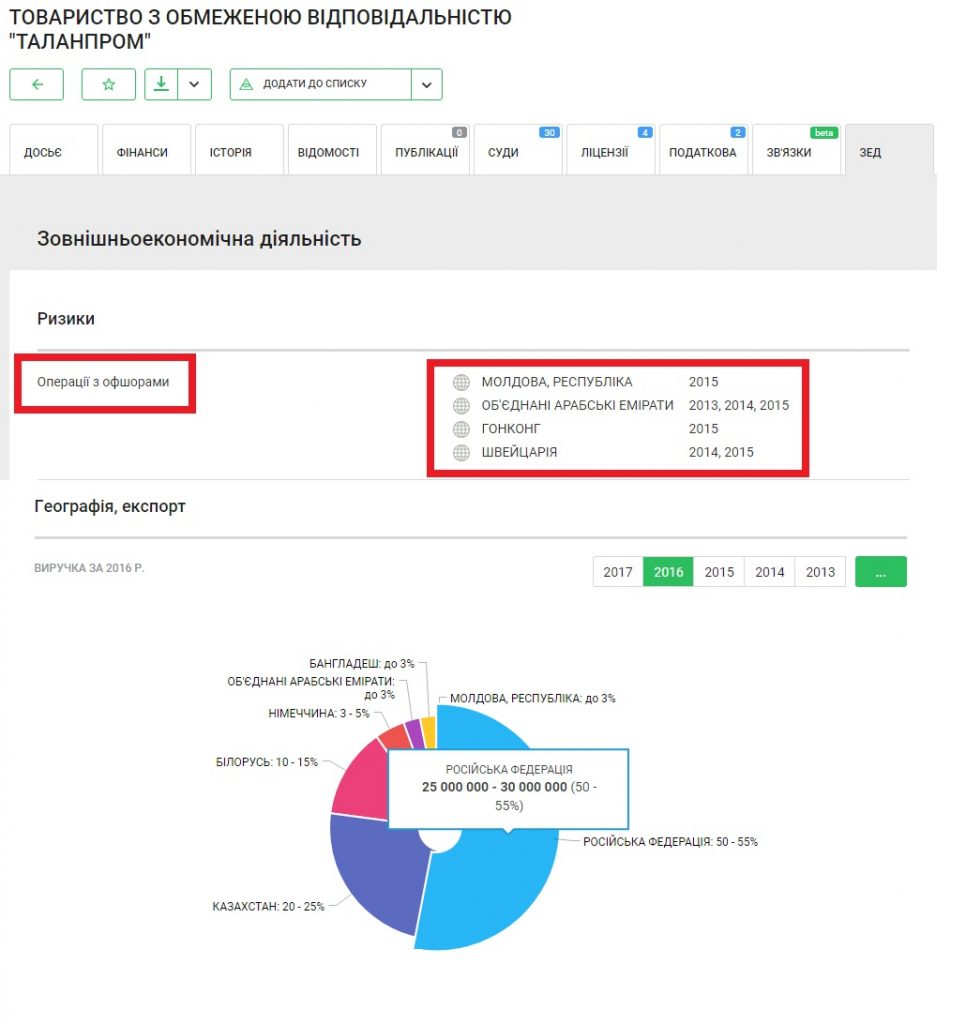The width and height of the screenshot is (966, 1024).
Task: Show more years with green ellipsis button
Action: (880, 572)
